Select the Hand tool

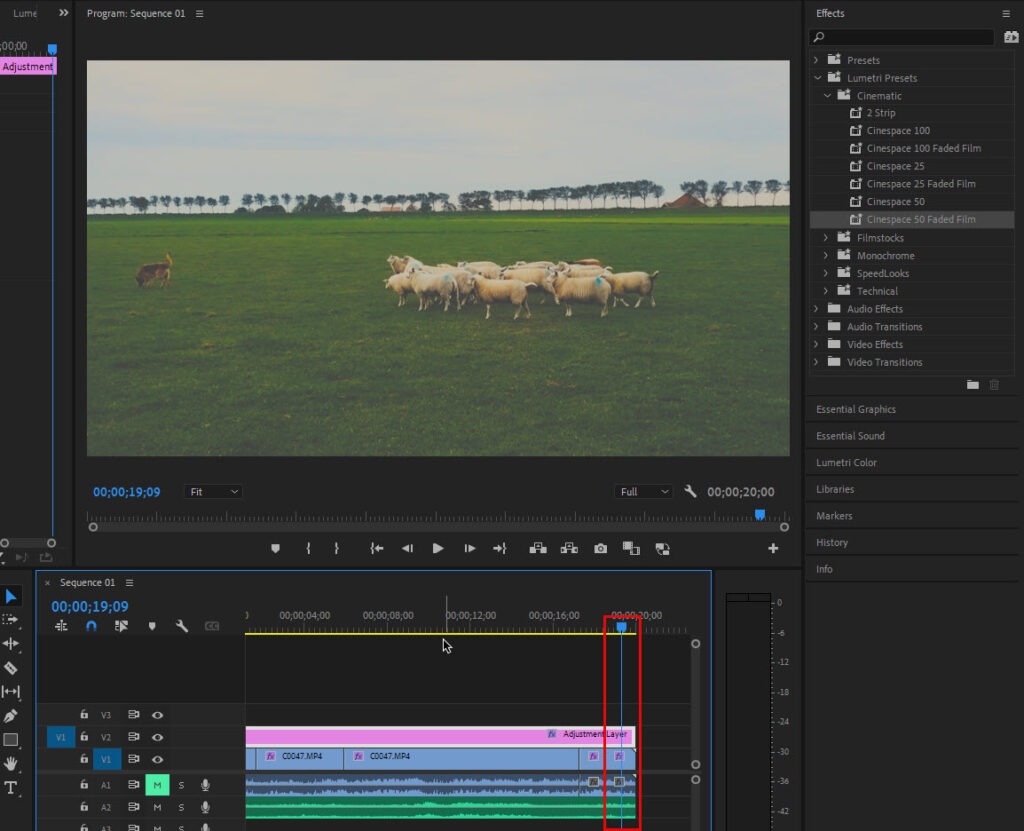(x=11, y=764)
